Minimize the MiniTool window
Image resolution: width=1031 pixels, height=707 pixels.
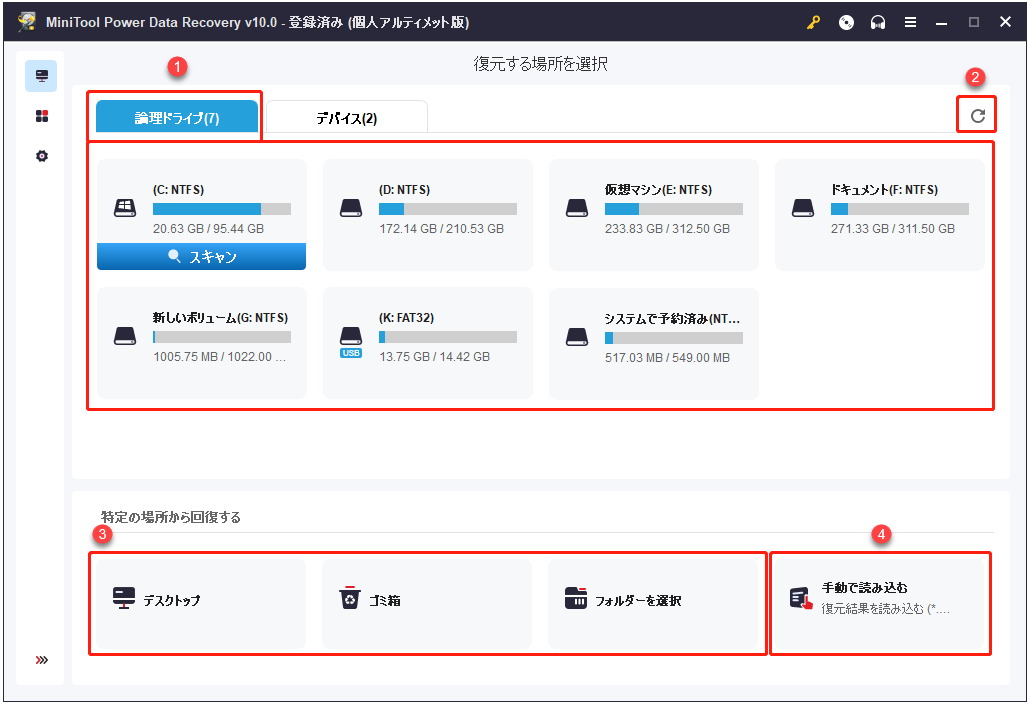coord(942,22)
